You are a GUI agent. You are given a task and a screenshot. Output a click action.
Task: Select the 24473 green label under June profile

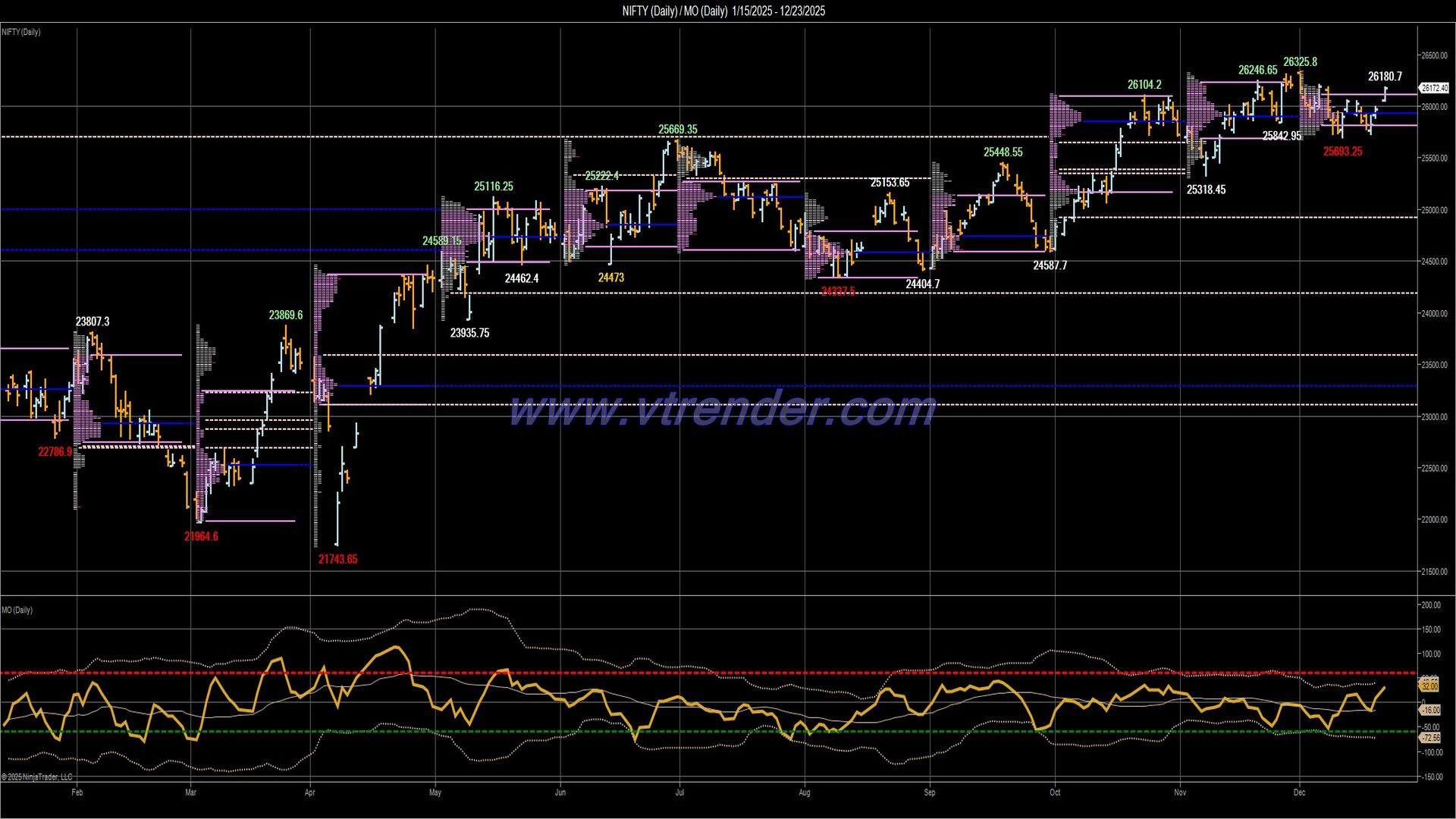point(610,278)
